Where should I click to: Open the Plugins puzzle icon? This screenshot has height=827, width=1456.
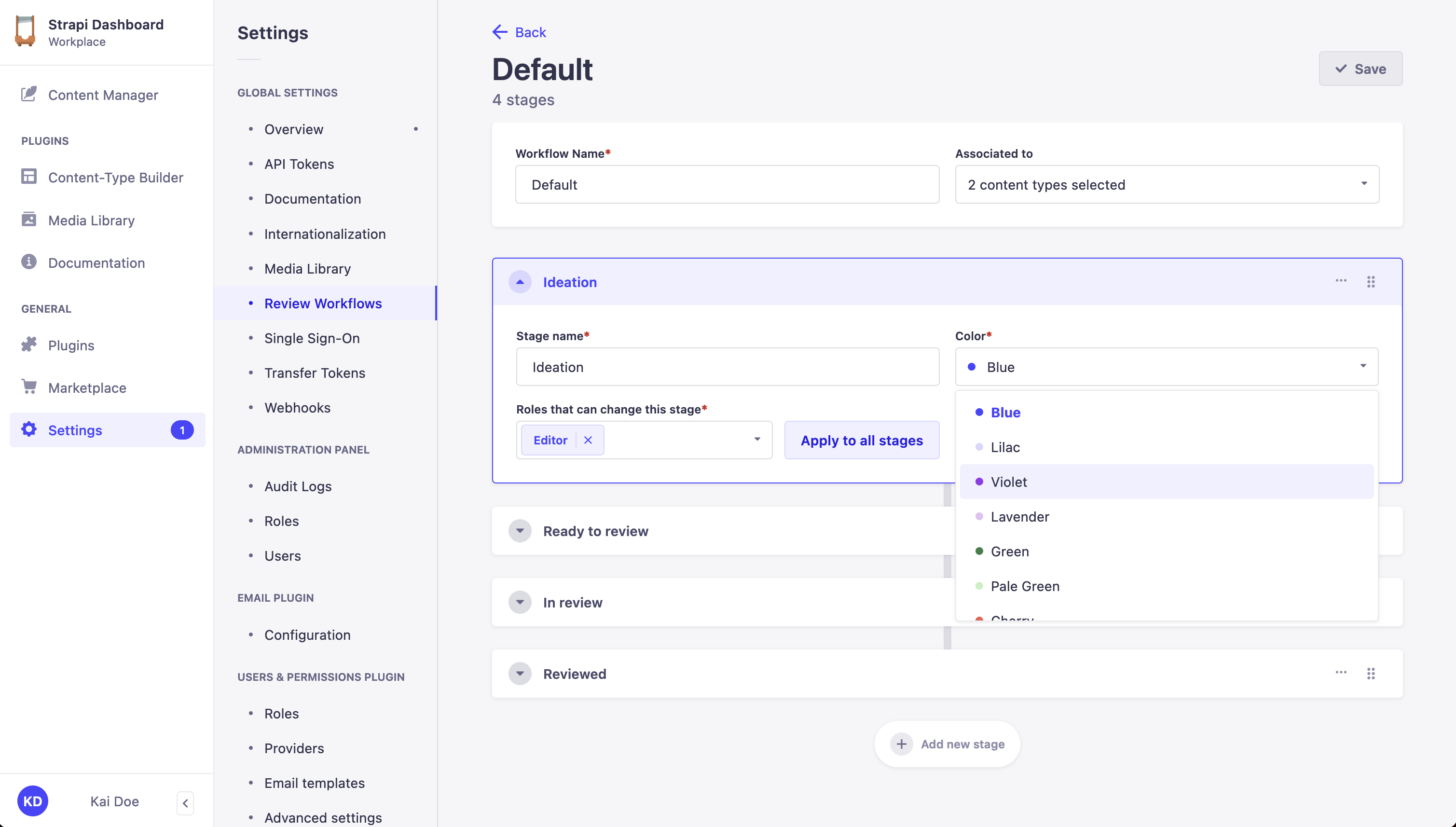coord(28,345)
